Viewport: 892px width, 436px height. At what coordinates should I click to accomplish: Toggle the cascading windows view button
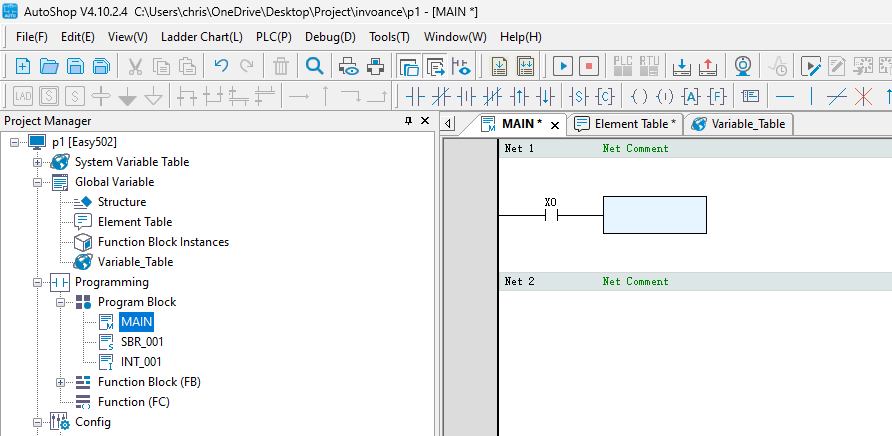[x=409, y=66]
